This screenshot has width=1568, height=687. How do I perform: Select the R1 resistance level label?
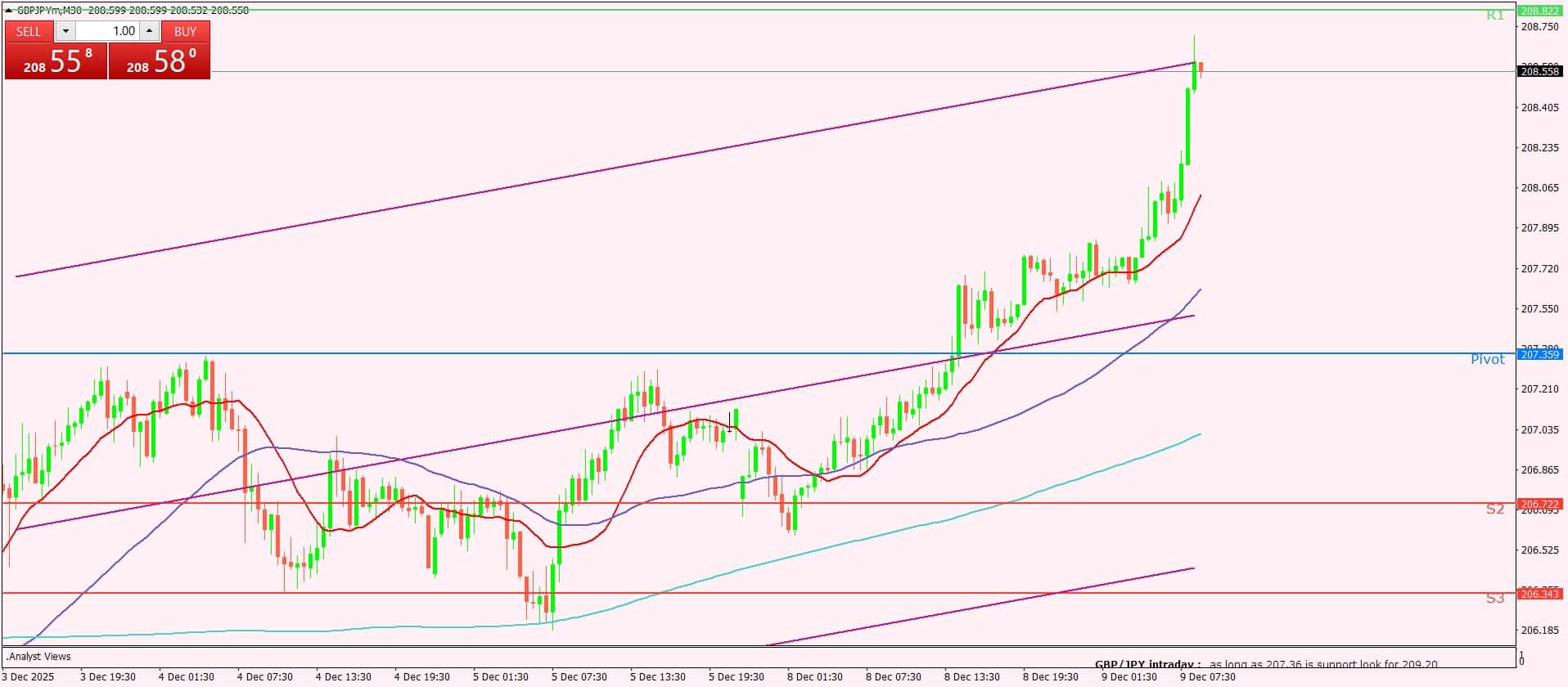pyautogui.click(x=1494, y=16)
